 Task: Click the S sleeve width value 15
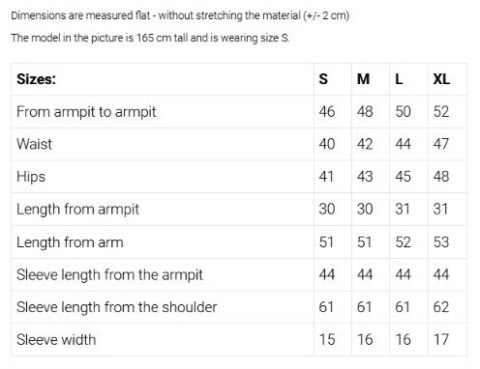327,340
